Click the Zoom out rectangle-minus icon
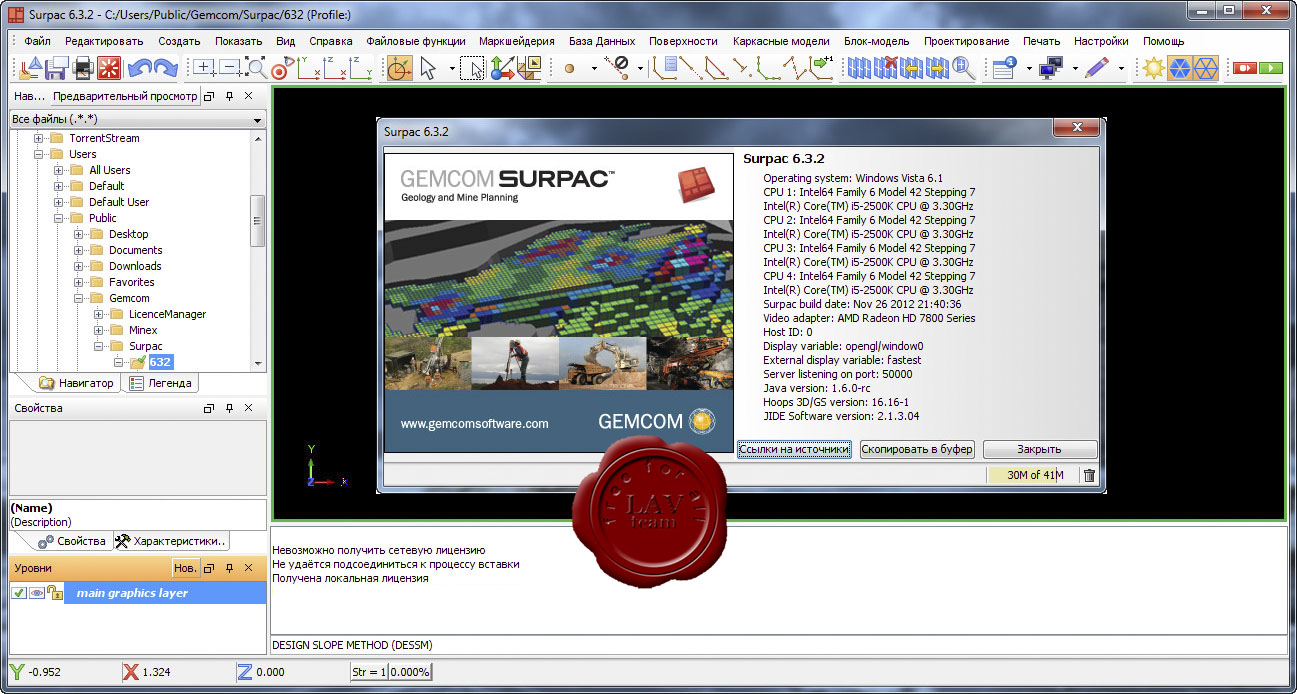Viewport: 1297px width, 694px height. [x=230, y=68]
